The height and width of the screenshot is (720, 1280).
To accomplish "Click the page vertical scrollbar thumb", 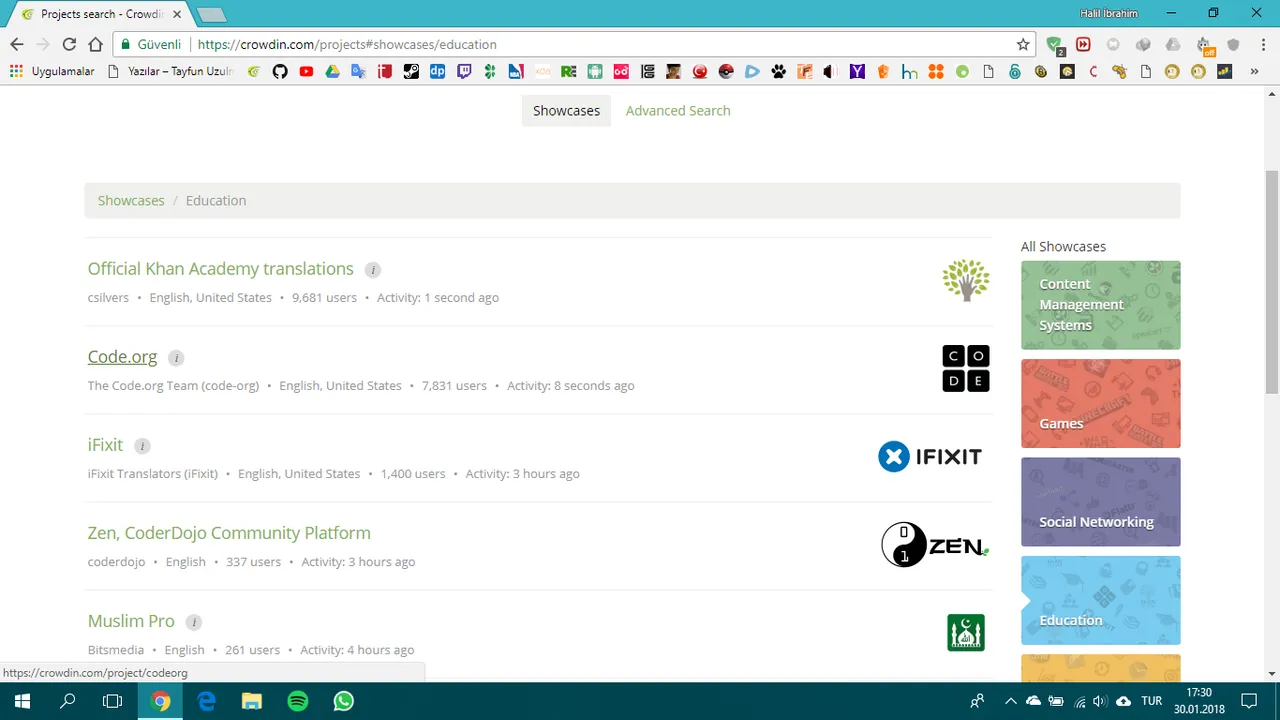I will [x=1271, y=283].
